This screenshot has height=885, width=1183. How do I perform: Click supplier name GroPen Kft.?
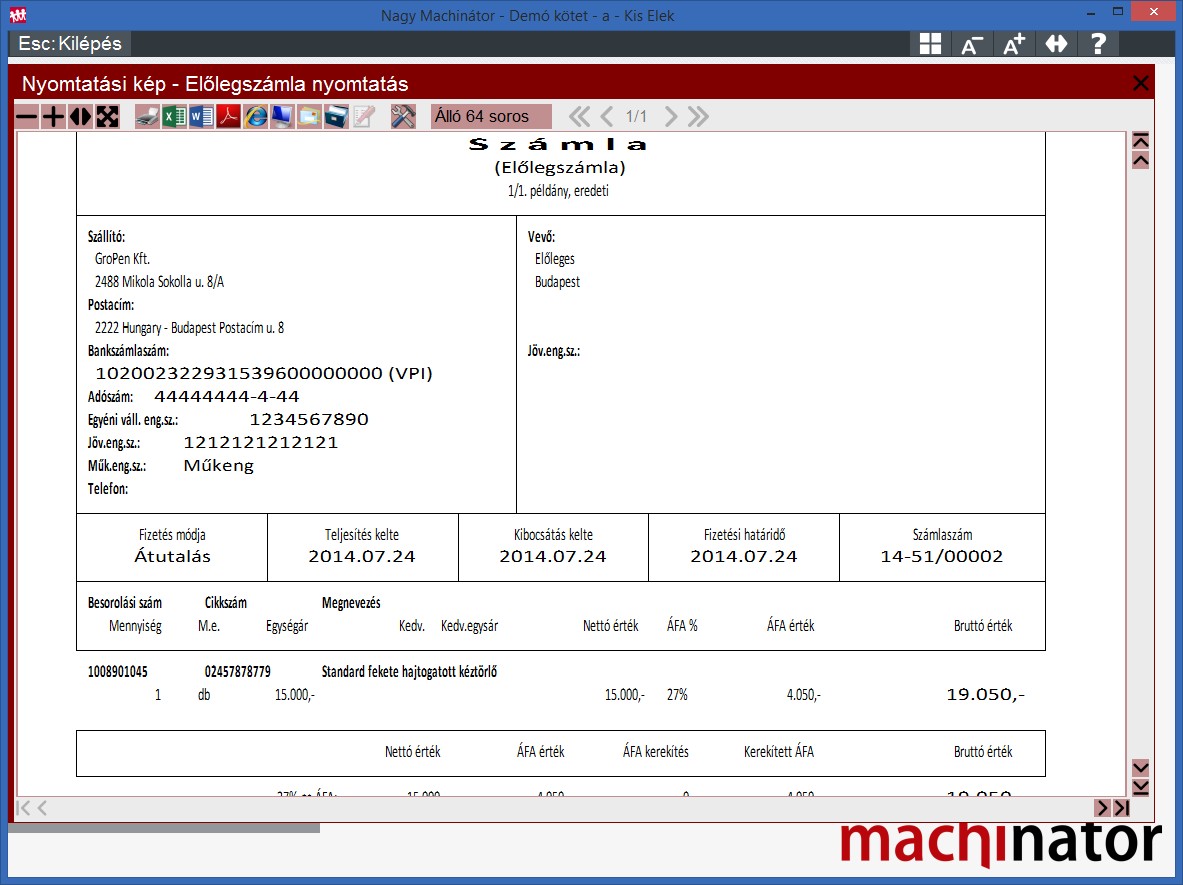tap(122, 259)
